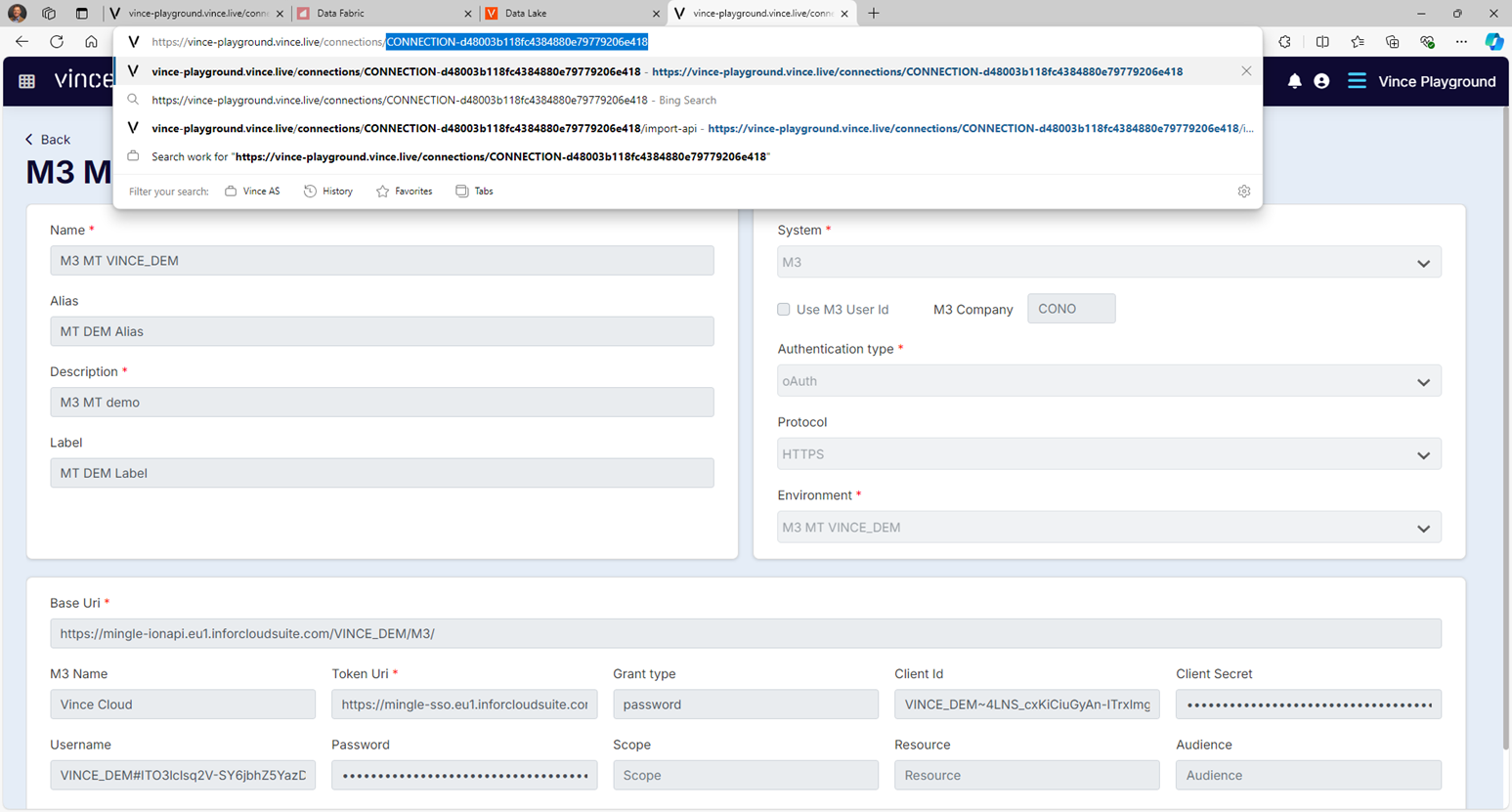Viewport: 1512px width, 812px height.
Task: Open Environment dropdown showing M3 MT VINCE_DEM
Action: (1109, 528)
